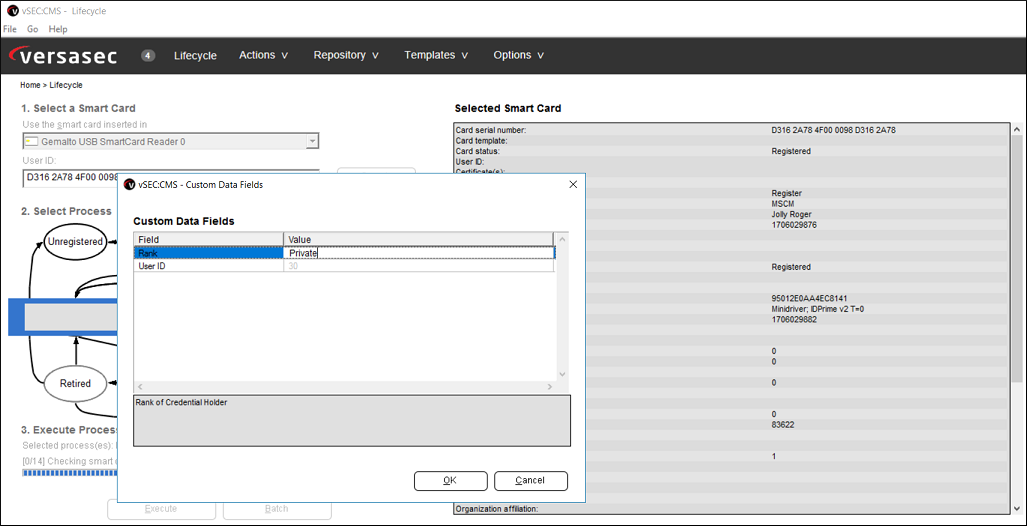Go to the Lifecycle page in navbar
Viewport: 1027px width, 526px height.
click(195, 56)
